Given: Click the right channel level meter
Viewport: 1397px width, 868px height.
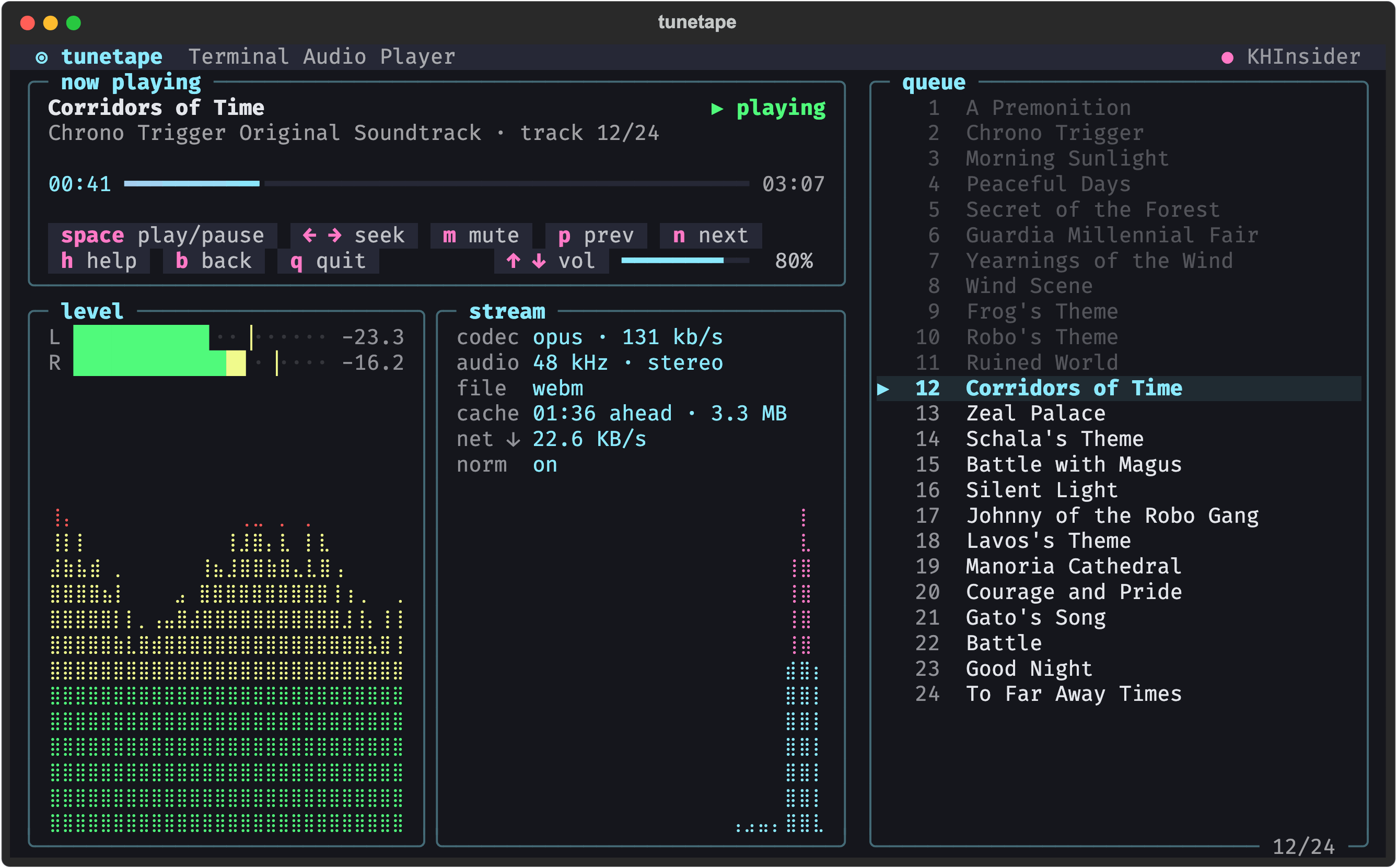Looking at the screenshot, I should (x=199, y=363).
